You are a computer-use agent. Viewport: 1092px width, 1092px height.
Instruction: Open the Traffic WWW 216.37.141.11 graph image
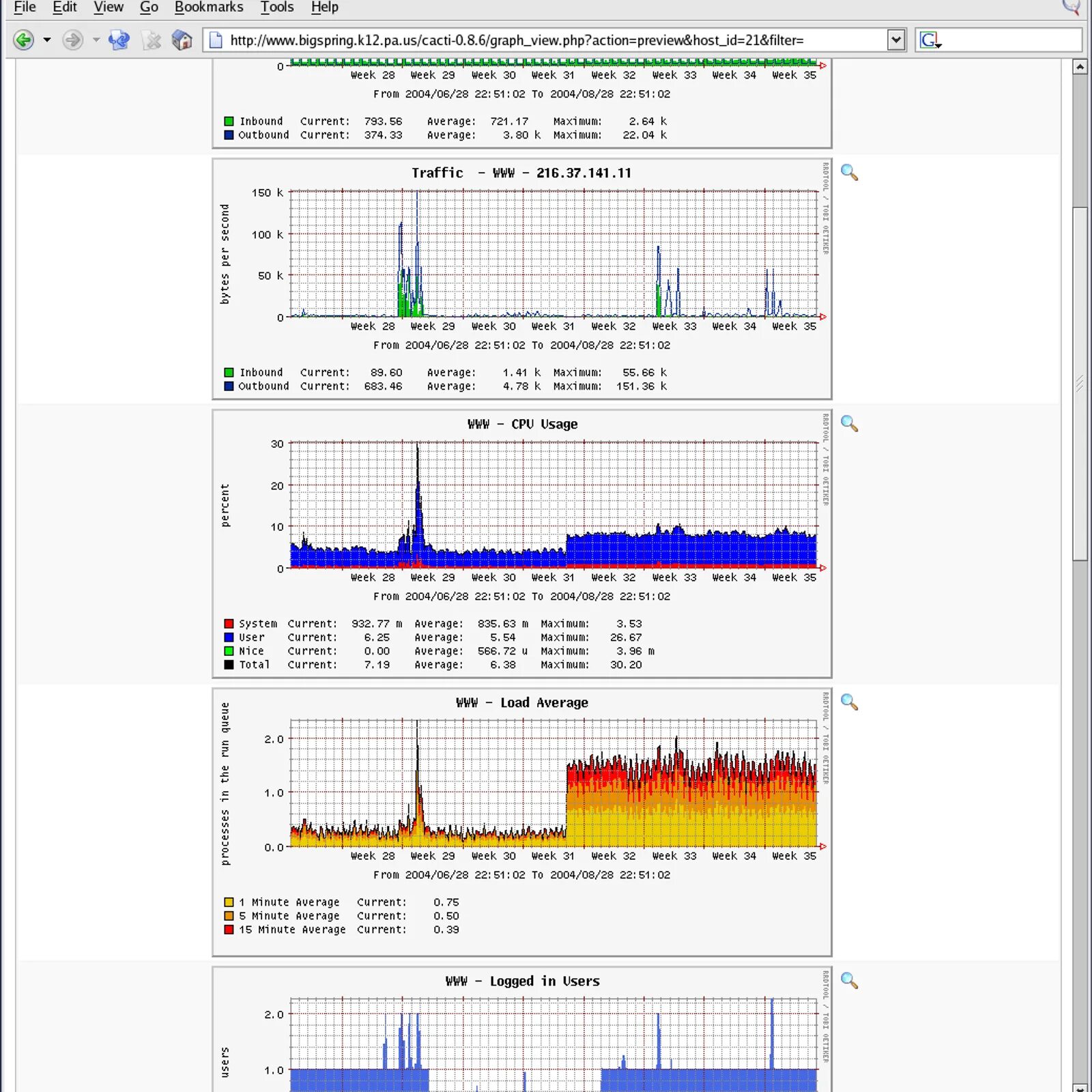(x=522, y=279)
